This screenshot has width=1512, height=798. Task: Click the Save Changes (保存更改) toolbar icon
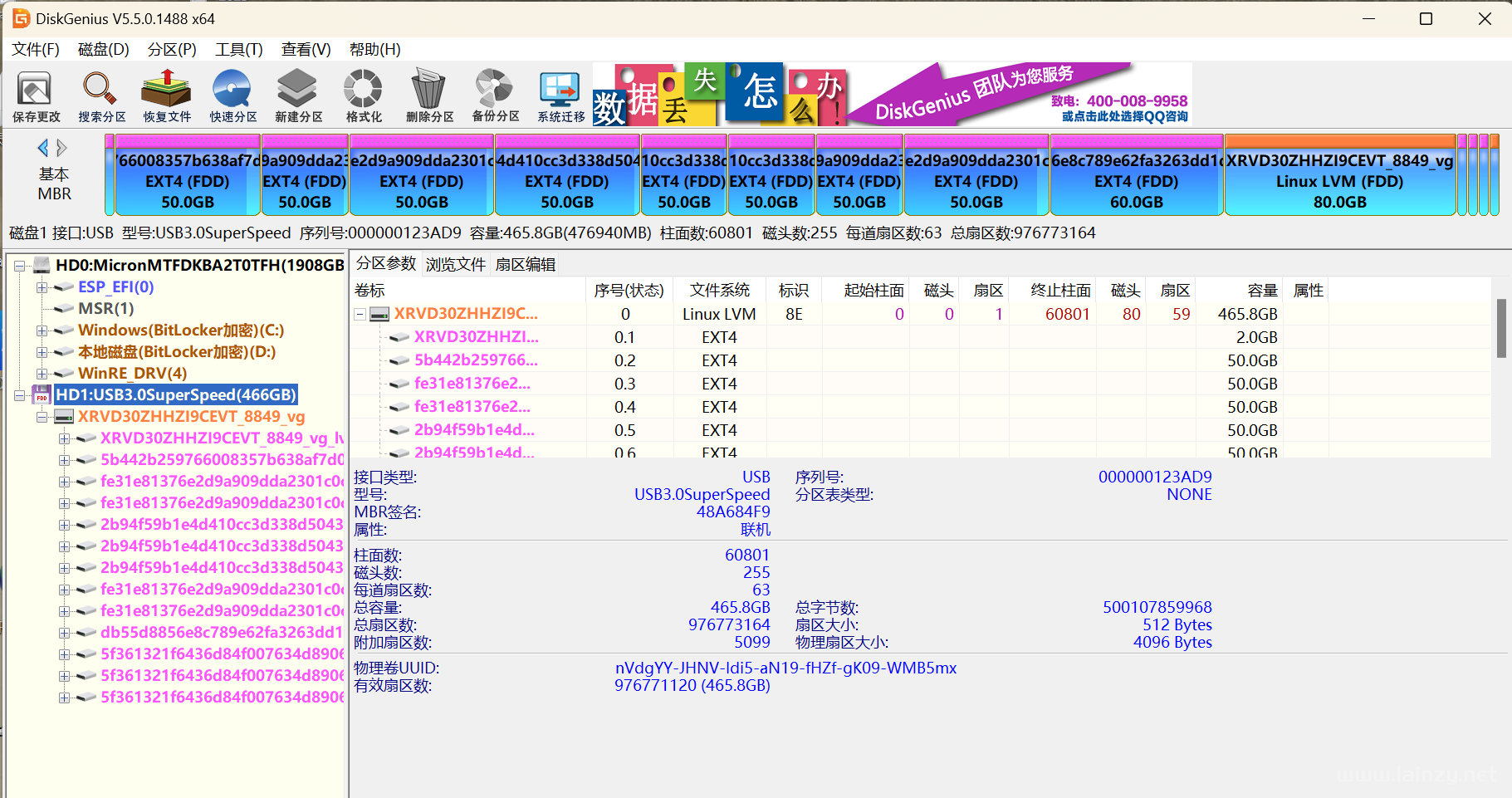36,95
